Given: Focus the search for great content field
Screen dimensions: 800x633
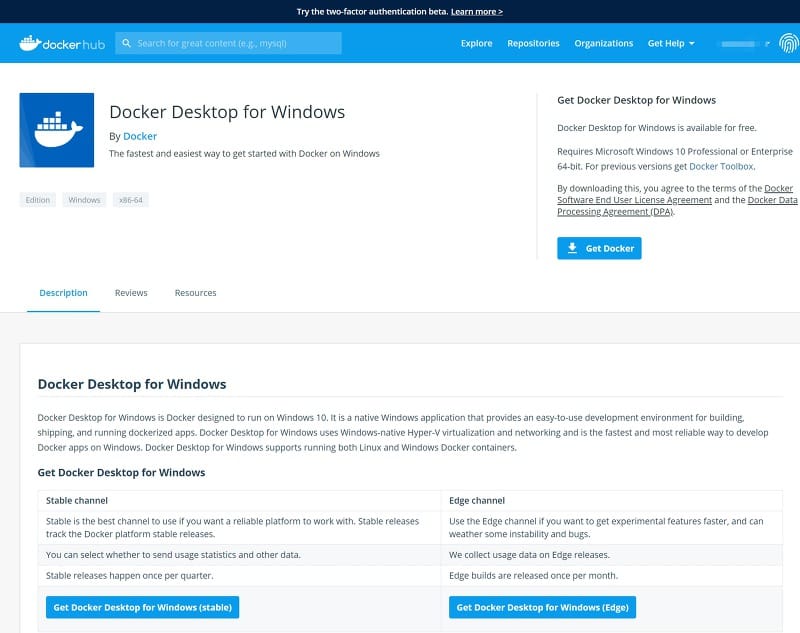Looking at the screenshot, I should click(237, 43).
